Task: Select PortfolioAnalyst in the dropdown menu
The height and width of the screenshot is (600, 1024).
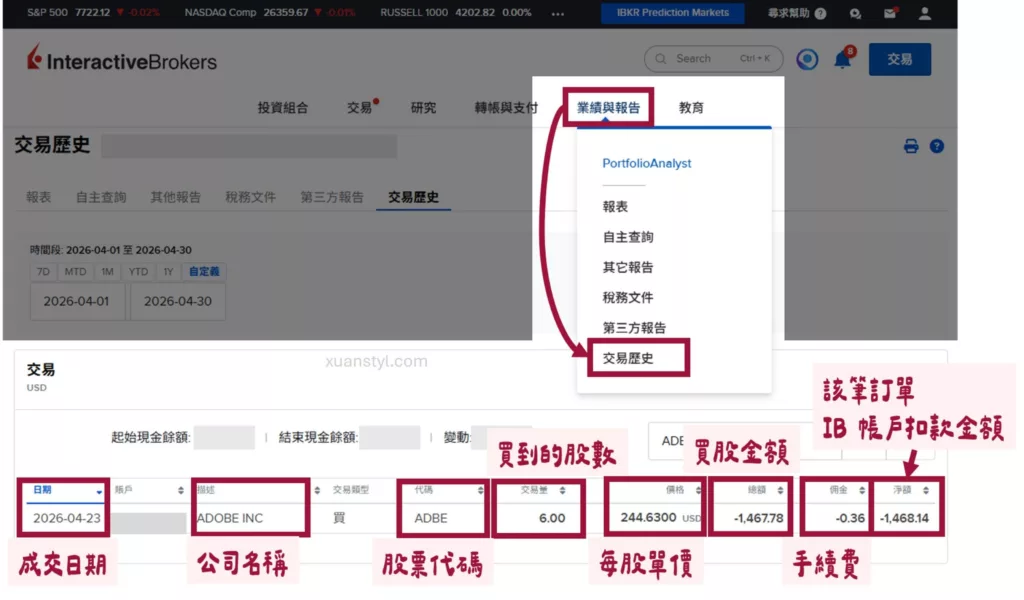Action: [647, 163]
